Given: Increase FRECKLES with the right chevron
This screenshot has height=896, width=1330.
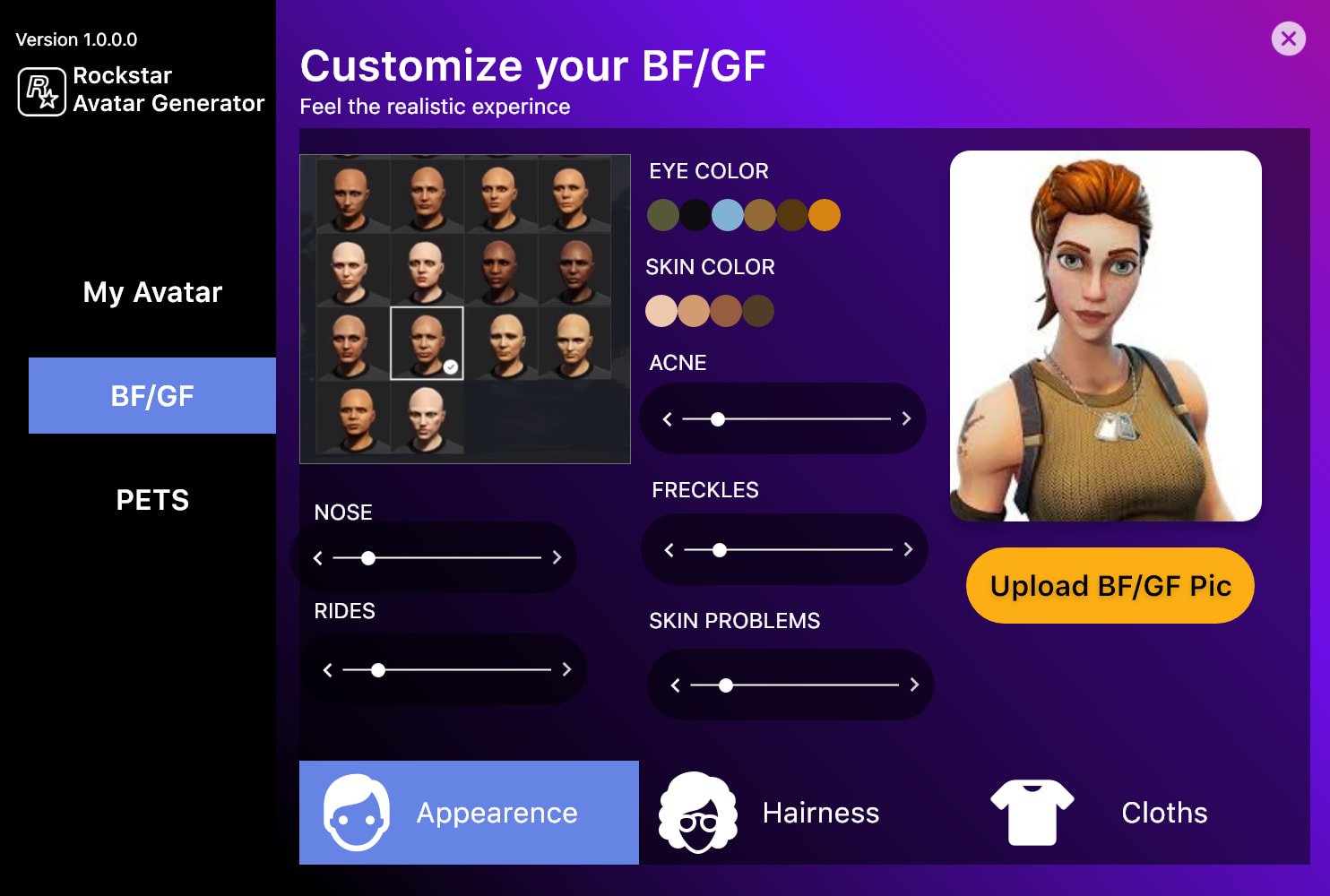Looking at the screenshot, I should (x=908, y=549).
